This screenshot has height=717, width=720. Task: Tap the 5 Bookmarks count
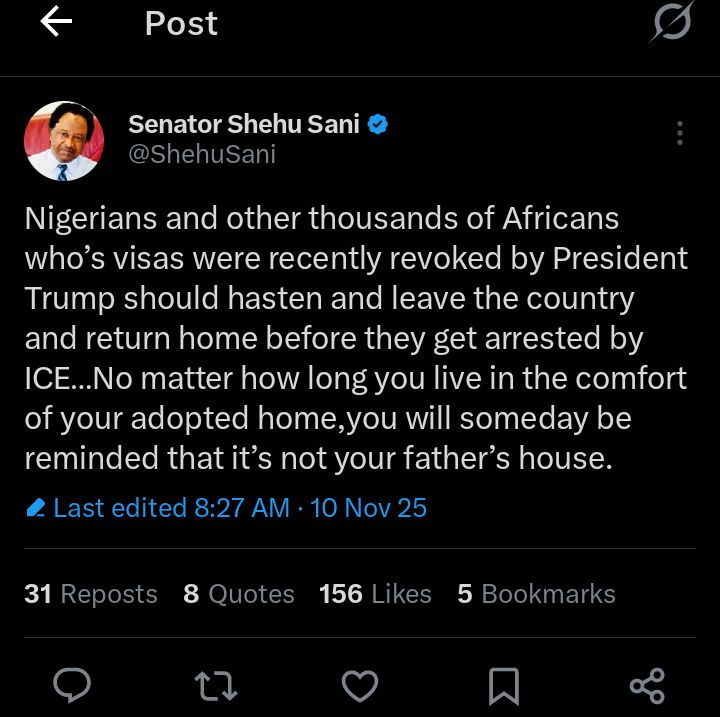pyautogui.click(x=536, y=594)
